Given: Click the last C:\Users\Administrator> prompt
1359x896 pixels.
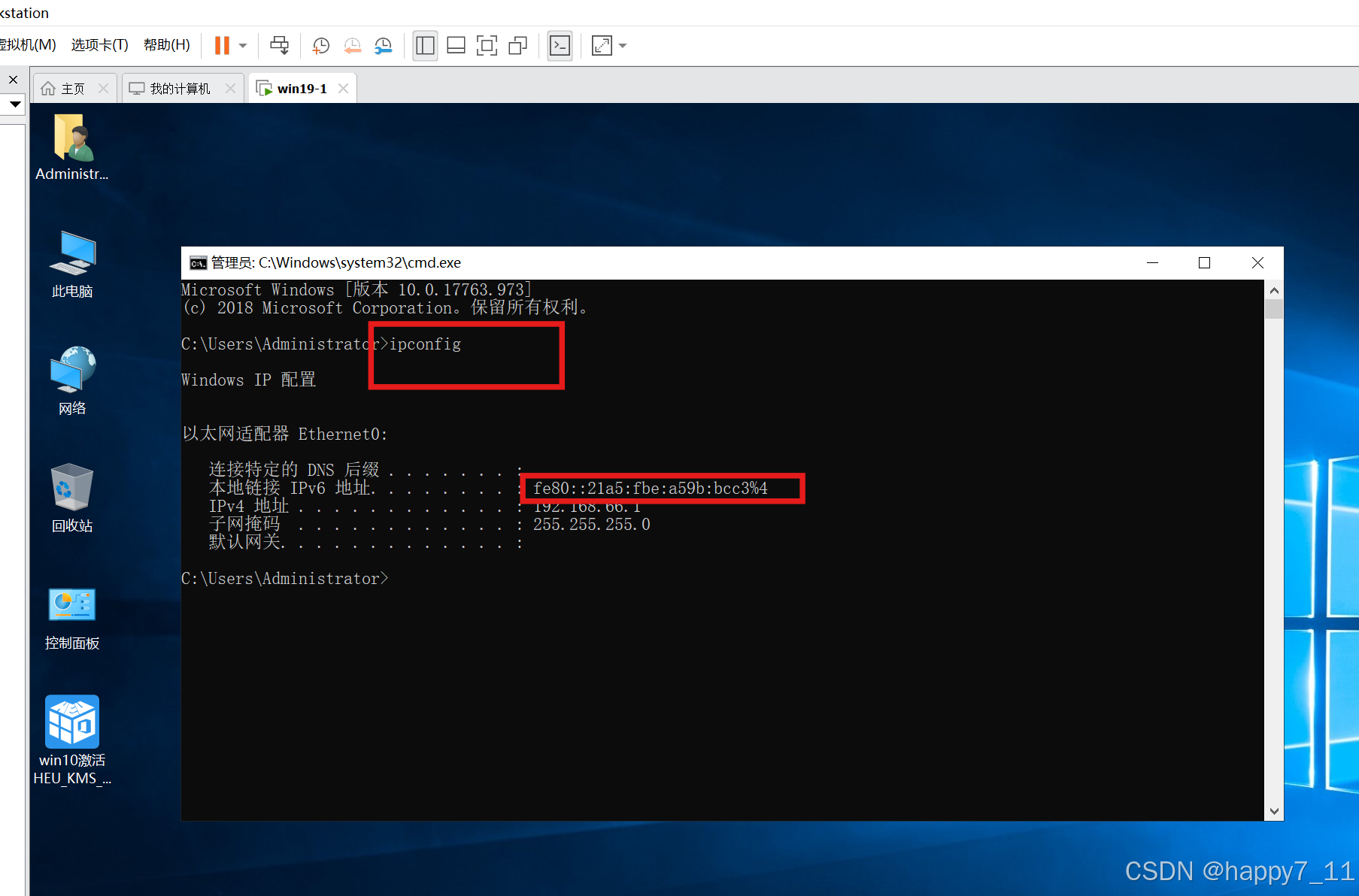Looking at the screenshot, I should pyautogui.click(x=285, y=579).
